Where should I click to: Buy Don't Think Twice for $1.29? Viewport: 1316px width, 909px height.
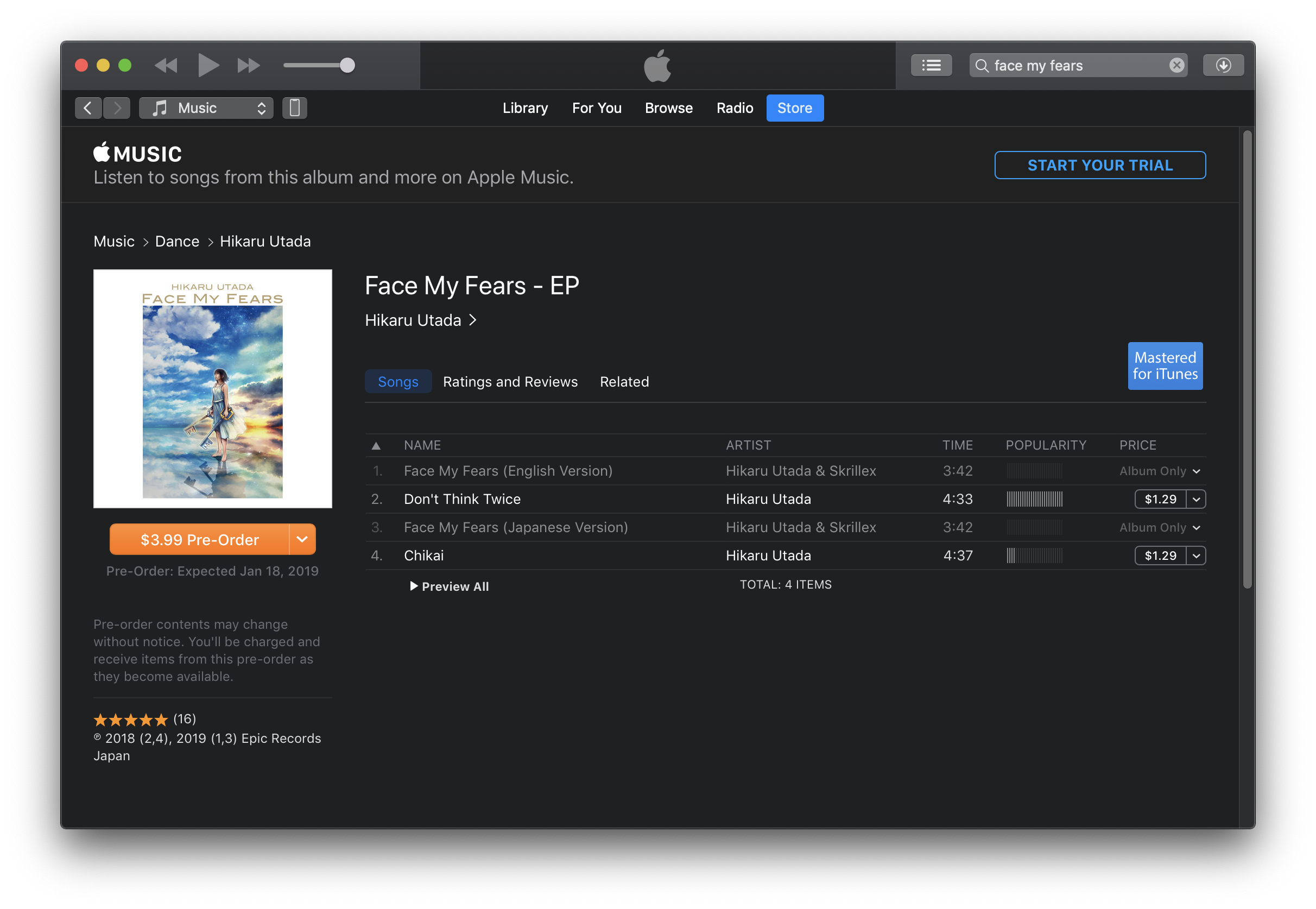point(1160,499)
